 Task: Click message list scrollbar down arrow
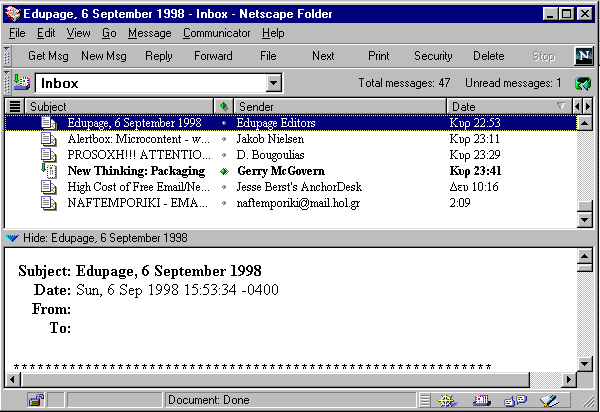point(585,220)
